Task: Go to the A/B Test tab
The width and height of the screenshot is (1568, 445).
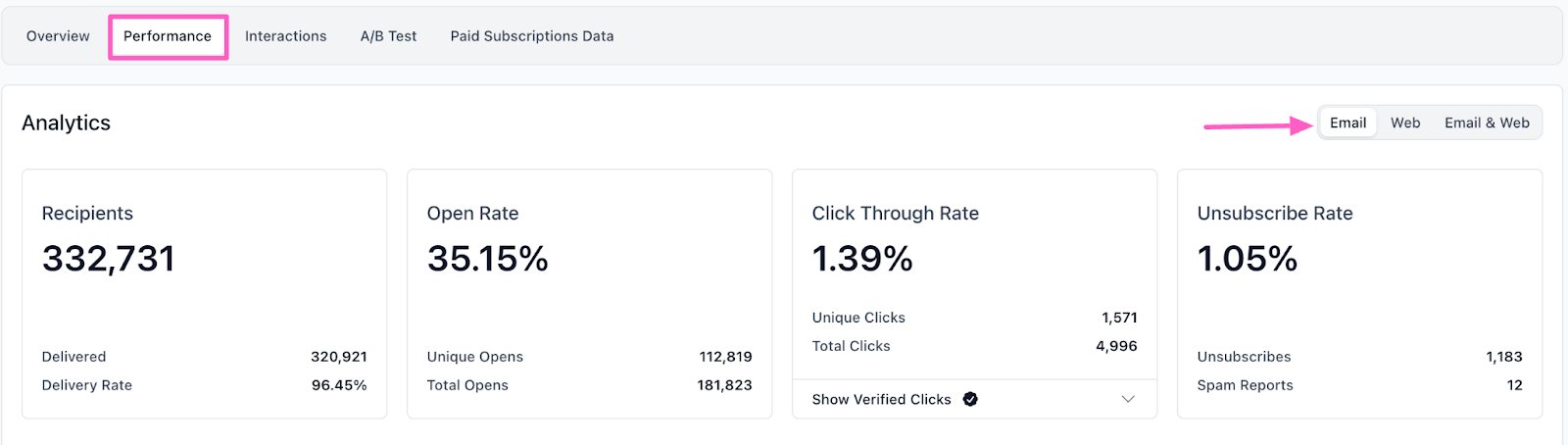Action: [x=388, y=36]
